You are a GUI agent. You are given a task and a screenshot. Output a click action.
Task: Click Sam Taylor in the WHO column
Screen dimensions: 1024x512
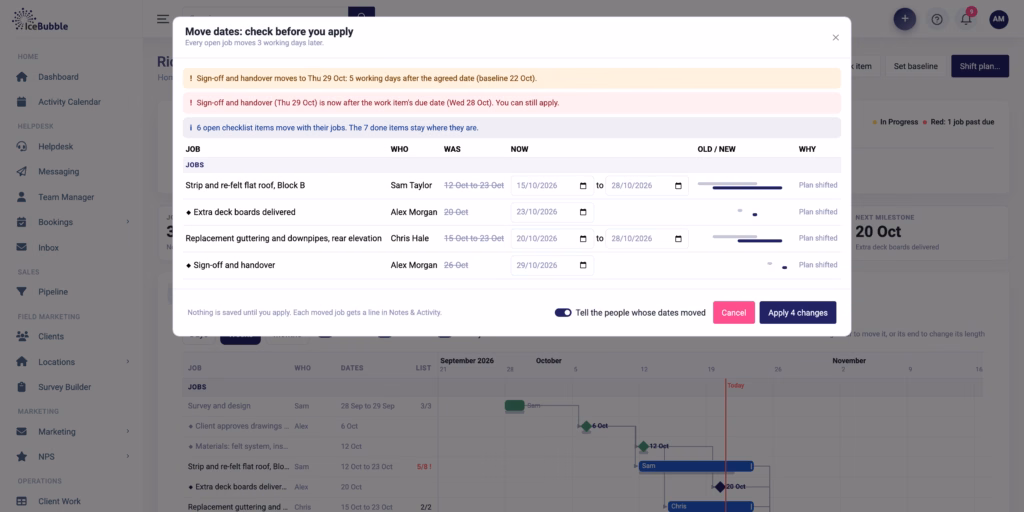pos(411,185)
